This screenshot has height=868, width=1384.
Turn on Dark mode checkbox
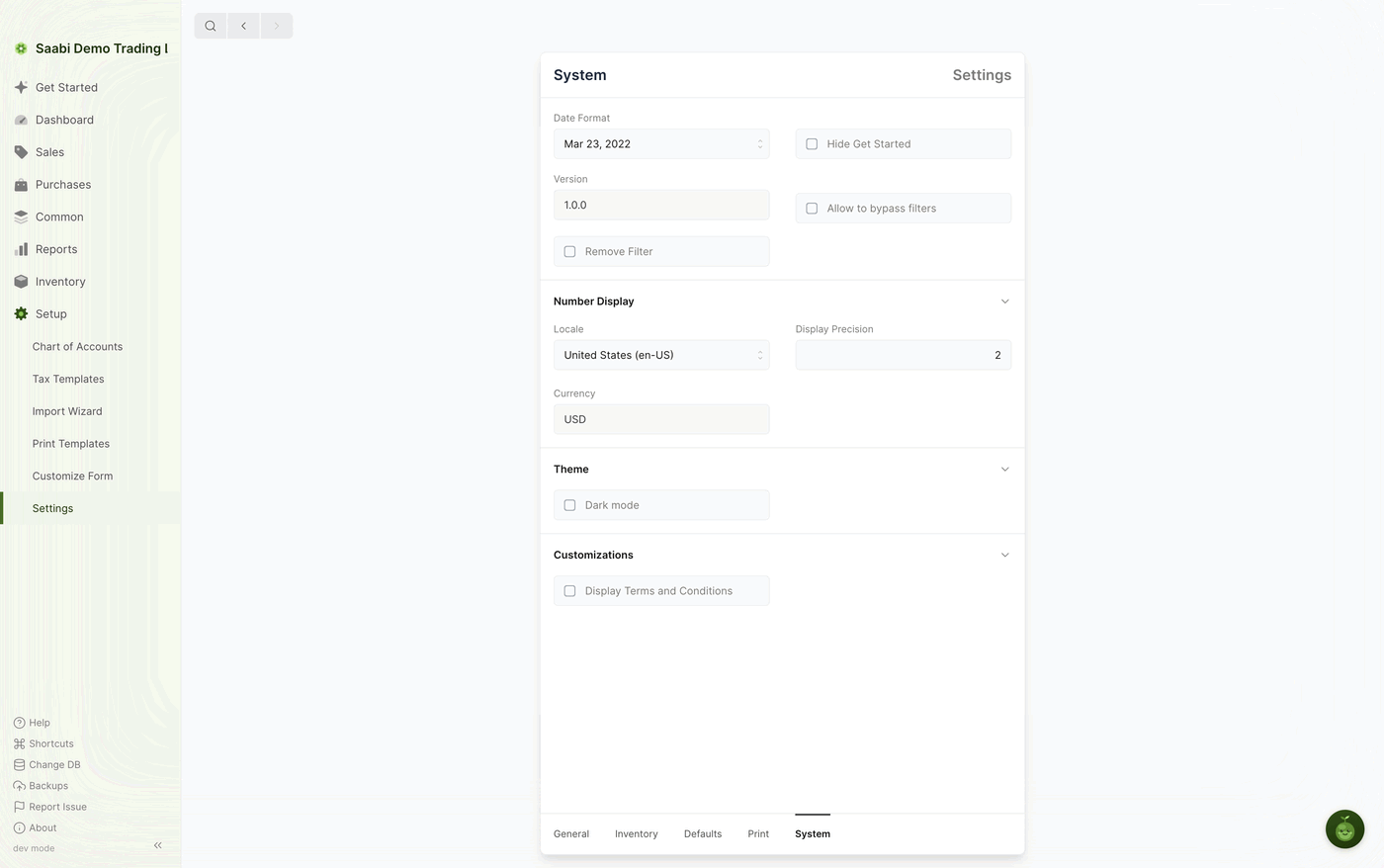click(569, 505)
